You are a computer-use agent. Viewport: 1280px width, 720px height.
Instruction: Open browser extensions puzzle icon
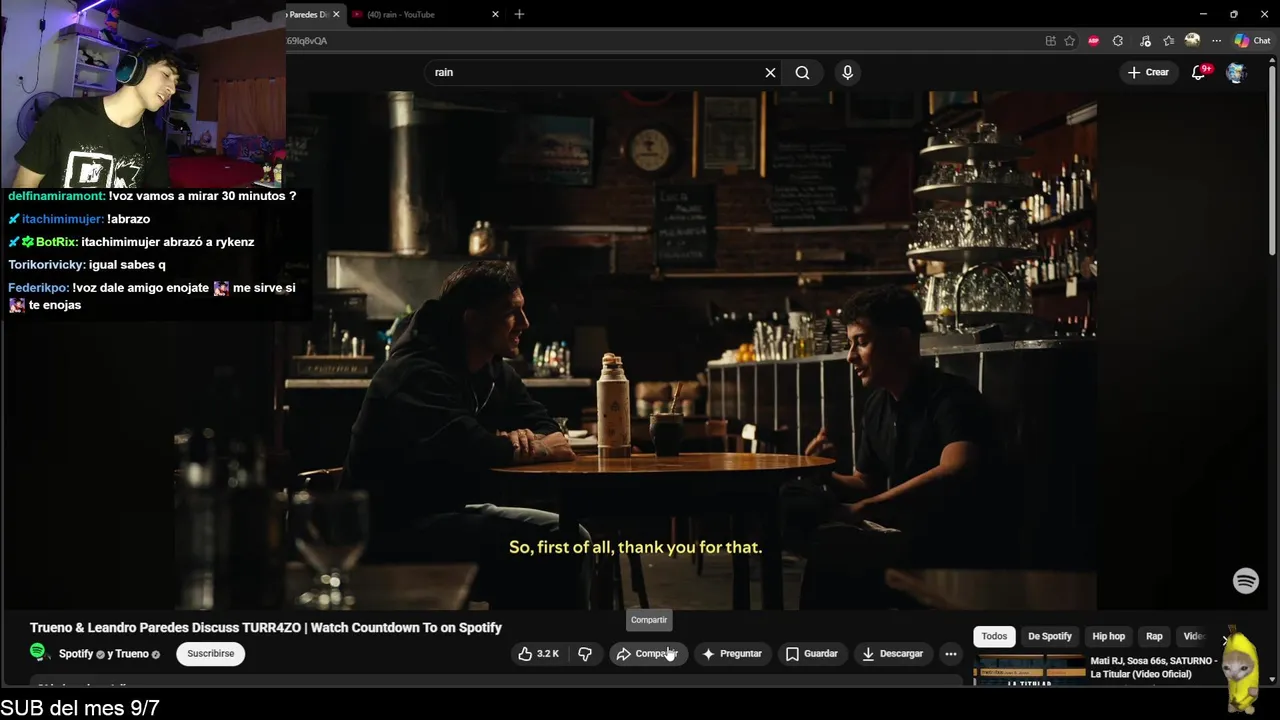pos(1118,41)
